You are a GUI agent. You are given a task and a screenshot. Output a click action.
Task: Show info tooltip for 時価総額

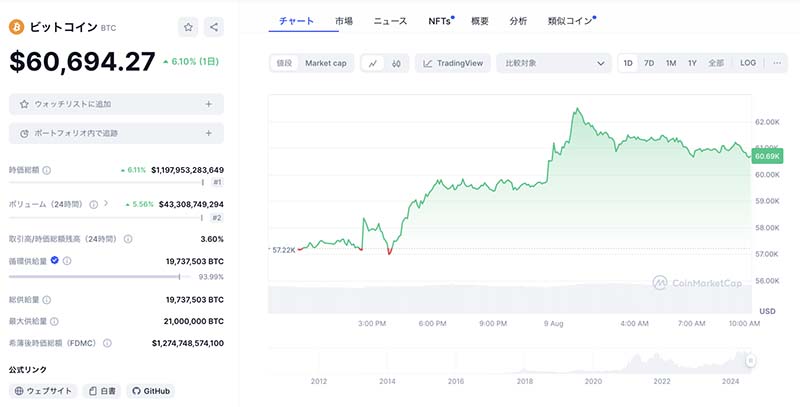tap(46, 170)
